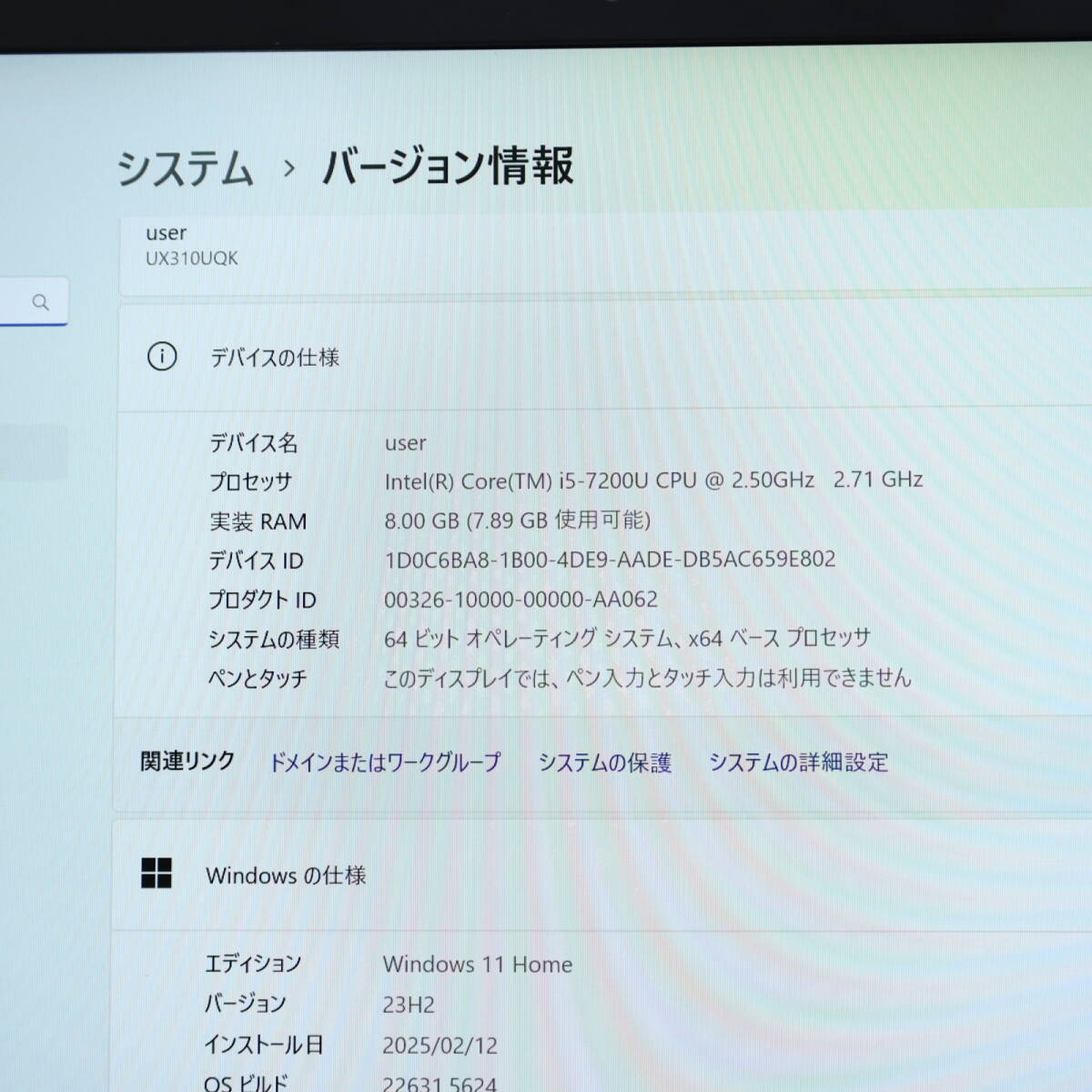Select the version value 23H2
This screenshot has height=1092, width=1092.
409,1006
